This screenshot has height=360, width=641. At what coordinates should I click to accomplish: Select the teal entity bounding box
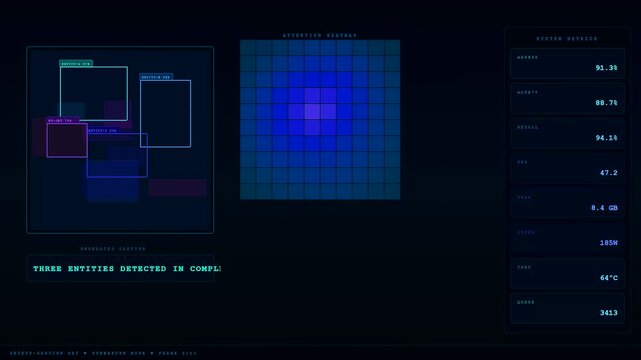94,94
